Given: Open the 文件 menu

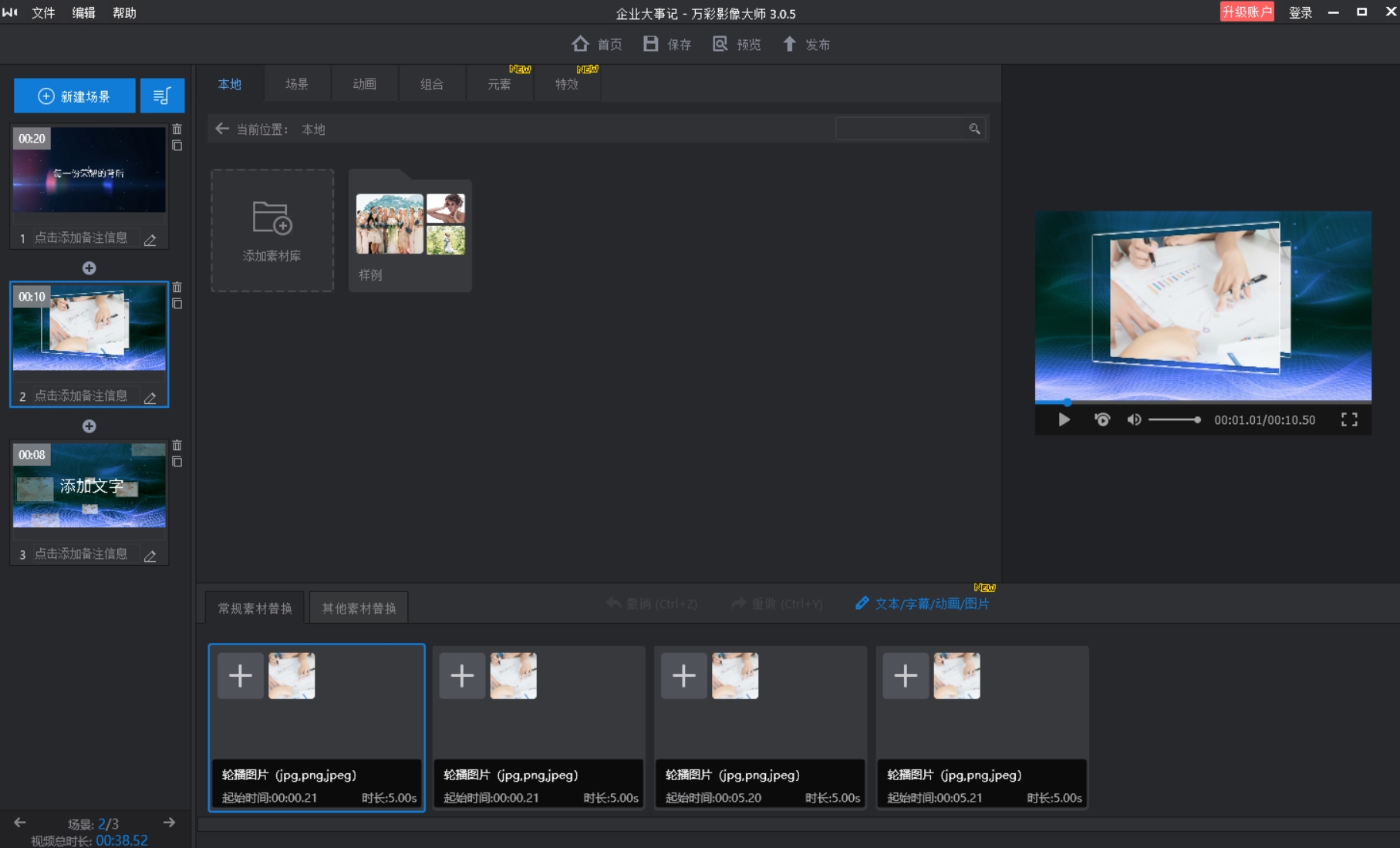Looking at the screenshot, I should 43,13.
